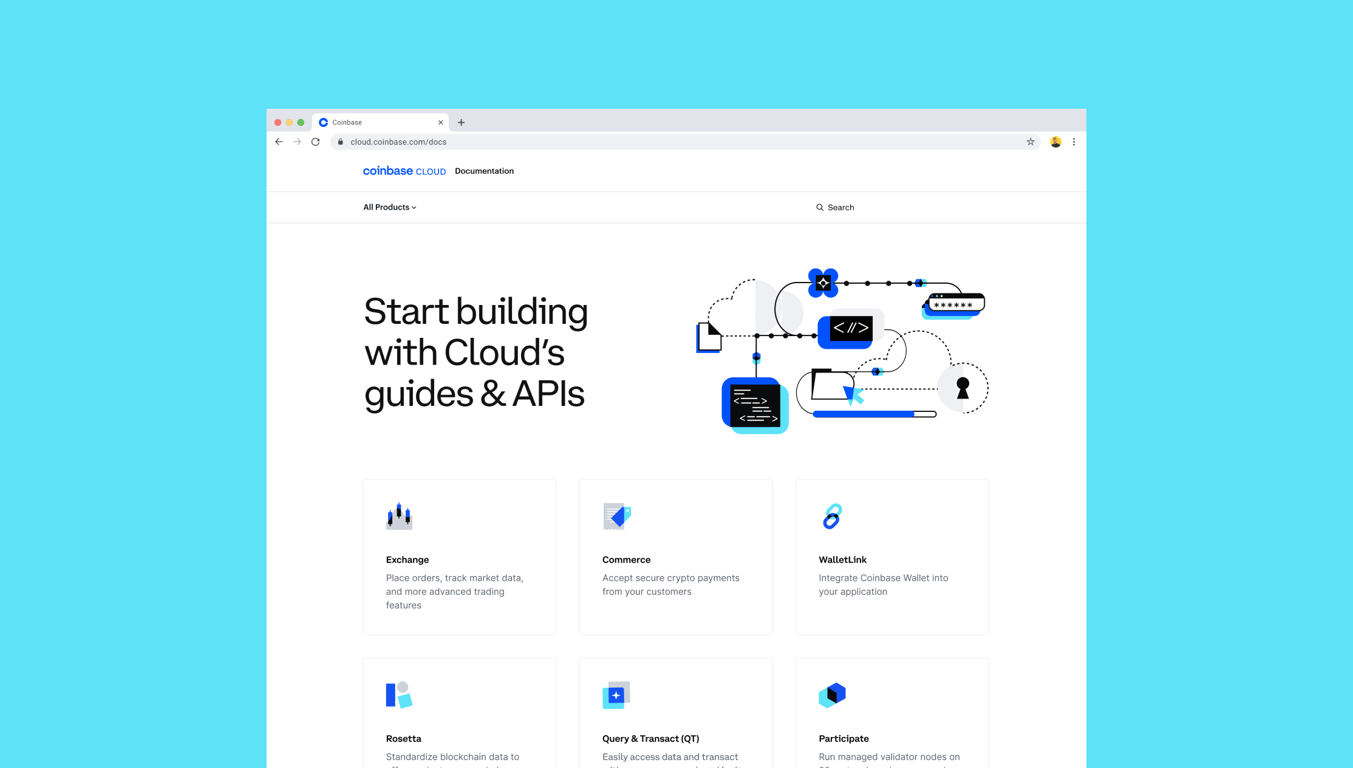Open the Rosetta card title
Image resolution: width=1353 pixels, height=768 pixels.
(x=404, y=739)
